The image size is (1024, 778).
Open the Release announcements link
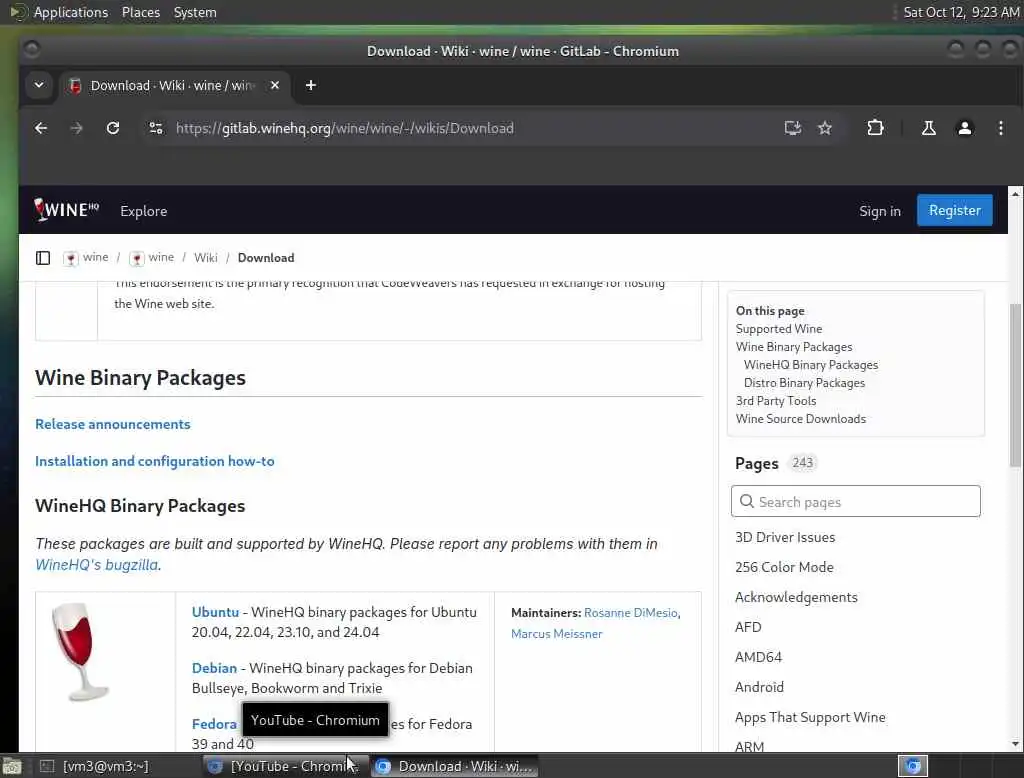[x=113, y=424]
